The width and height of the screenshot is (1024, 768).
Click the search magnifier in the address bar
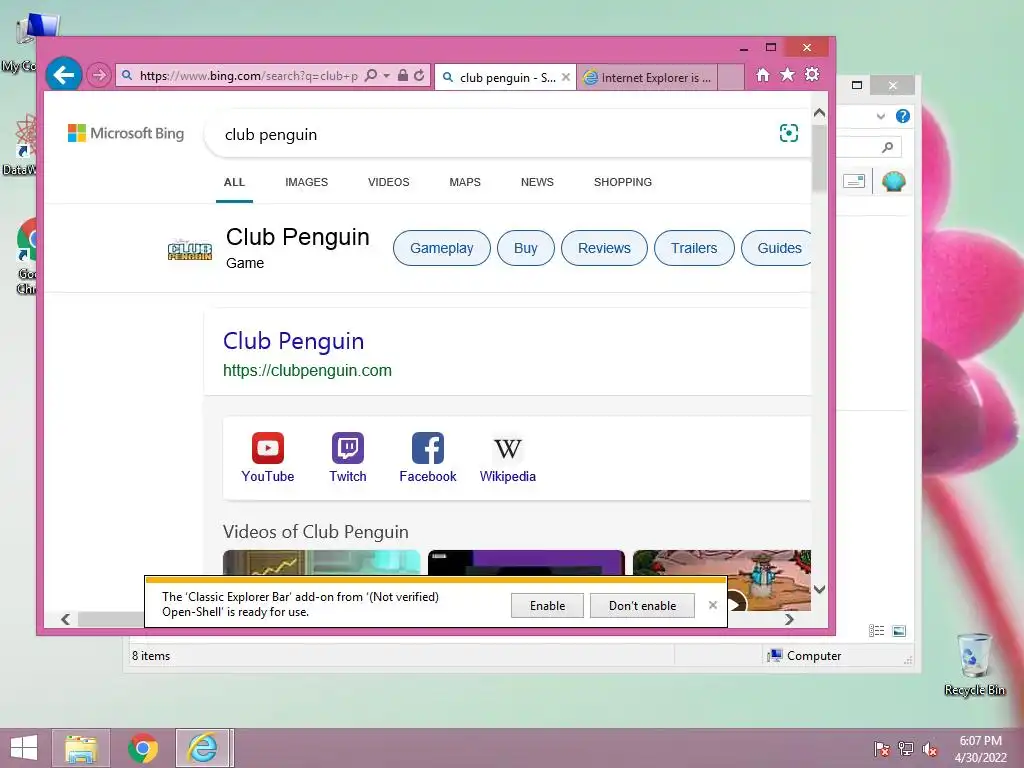pyautogui.click(x=371, y=75)
